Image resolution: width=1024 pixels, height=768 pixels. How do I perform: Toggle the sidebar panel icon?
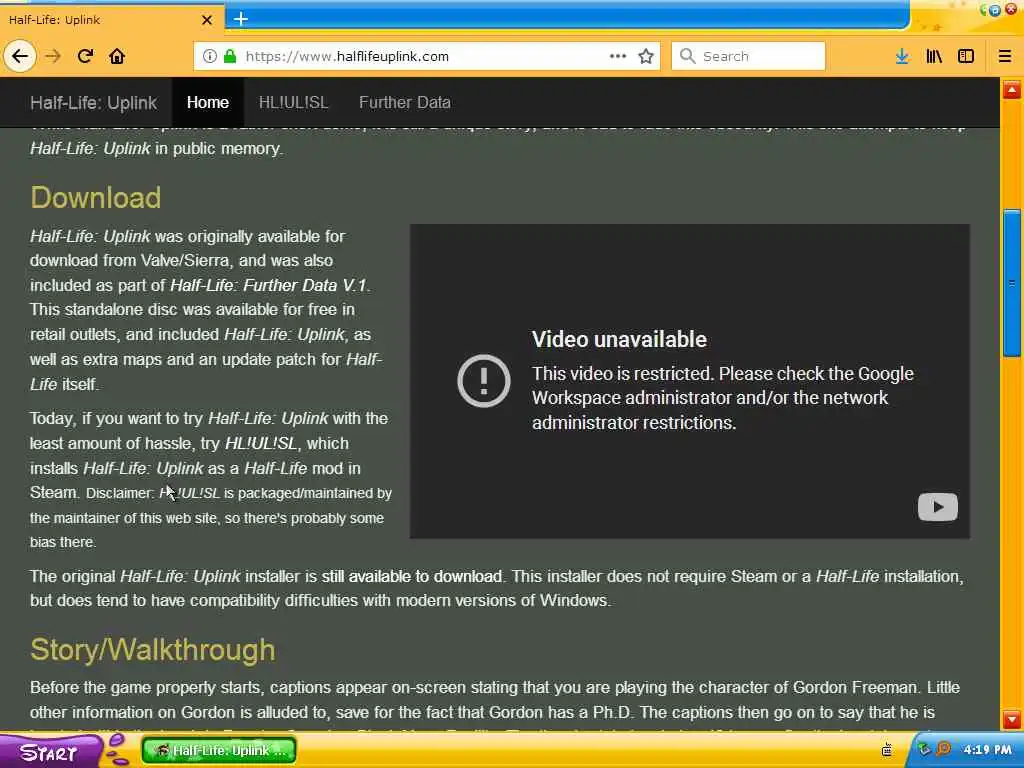tap(966, 56)
